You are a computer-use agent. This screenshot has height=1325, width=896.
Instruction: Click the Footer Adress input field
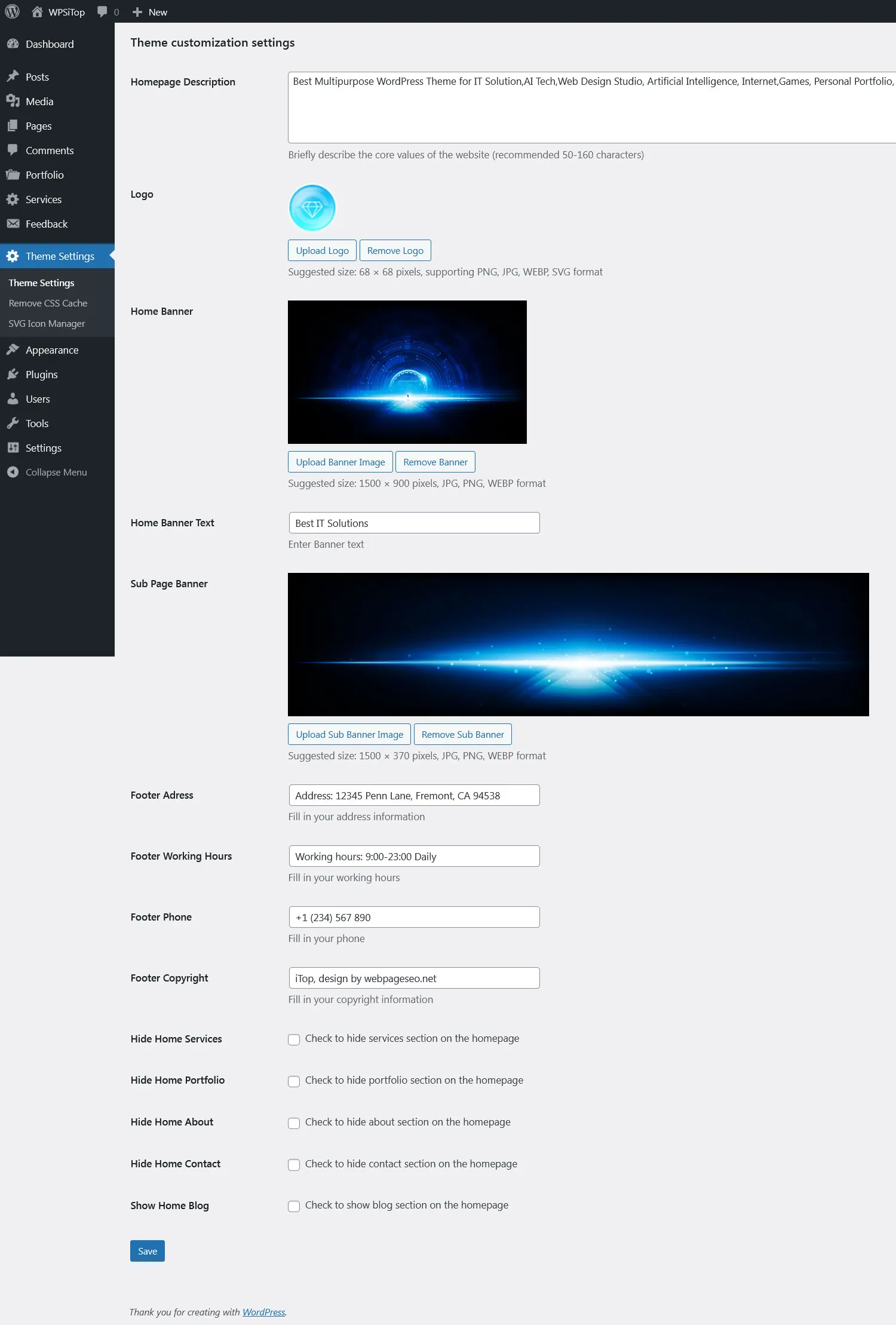point(414,795)
